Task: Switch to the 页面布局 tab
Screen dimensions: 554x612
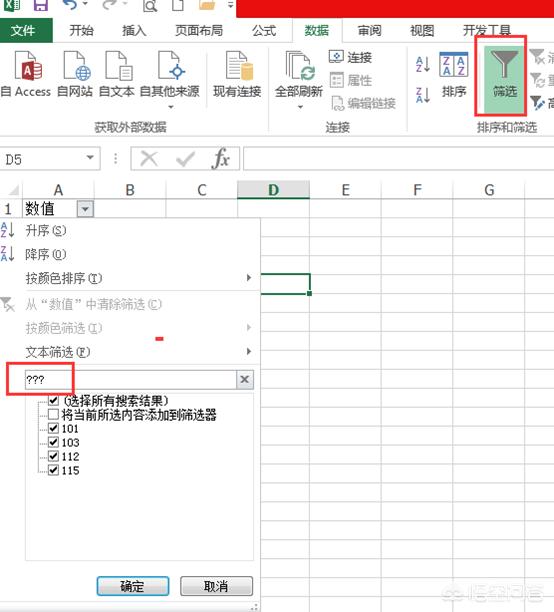Action: pos(199,30)
